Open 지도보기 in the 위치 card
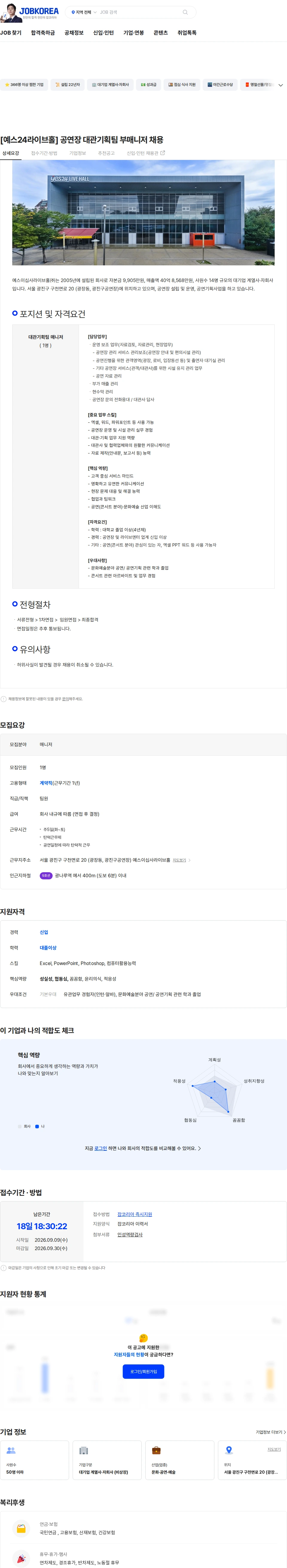This screenshot has width=287, height=1568. [274, 1449]
